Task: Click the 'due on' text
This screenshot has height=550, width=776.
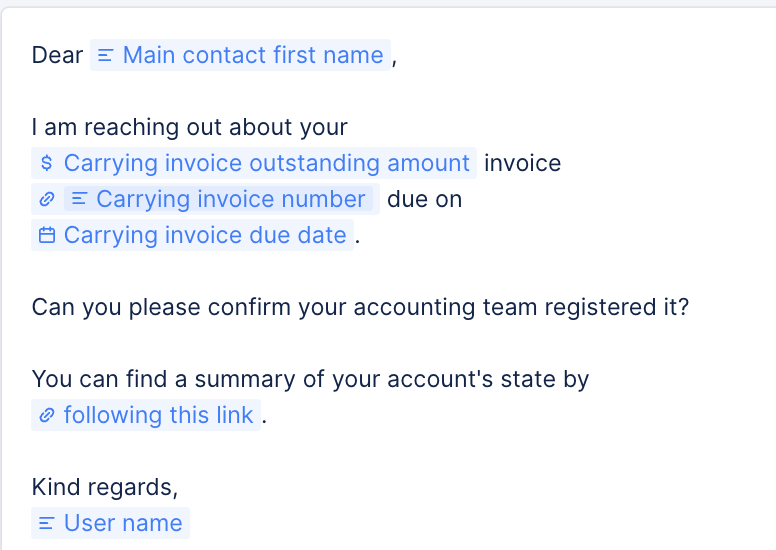Action: tap(424, 200)
